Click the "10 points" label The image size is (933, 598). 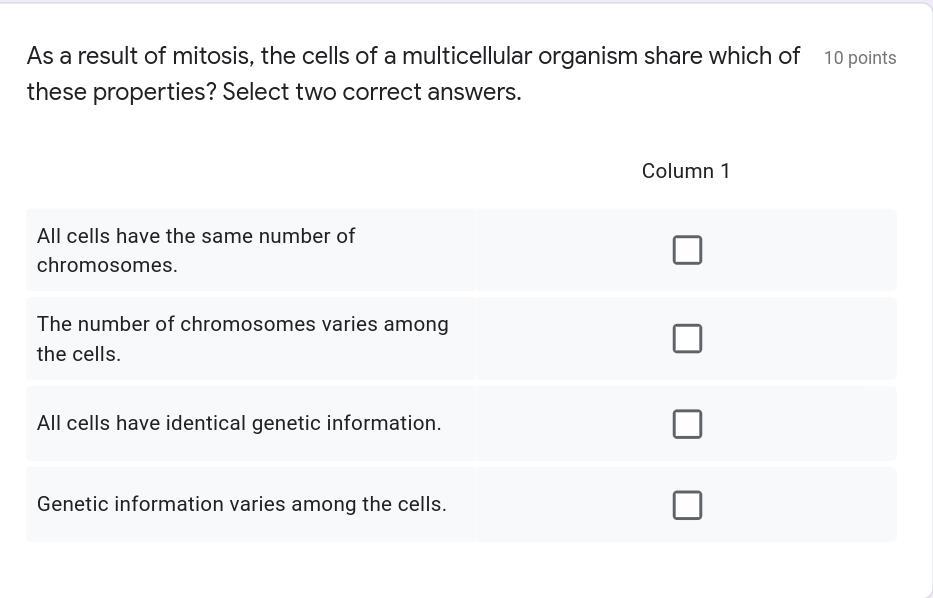click(860, 58)
